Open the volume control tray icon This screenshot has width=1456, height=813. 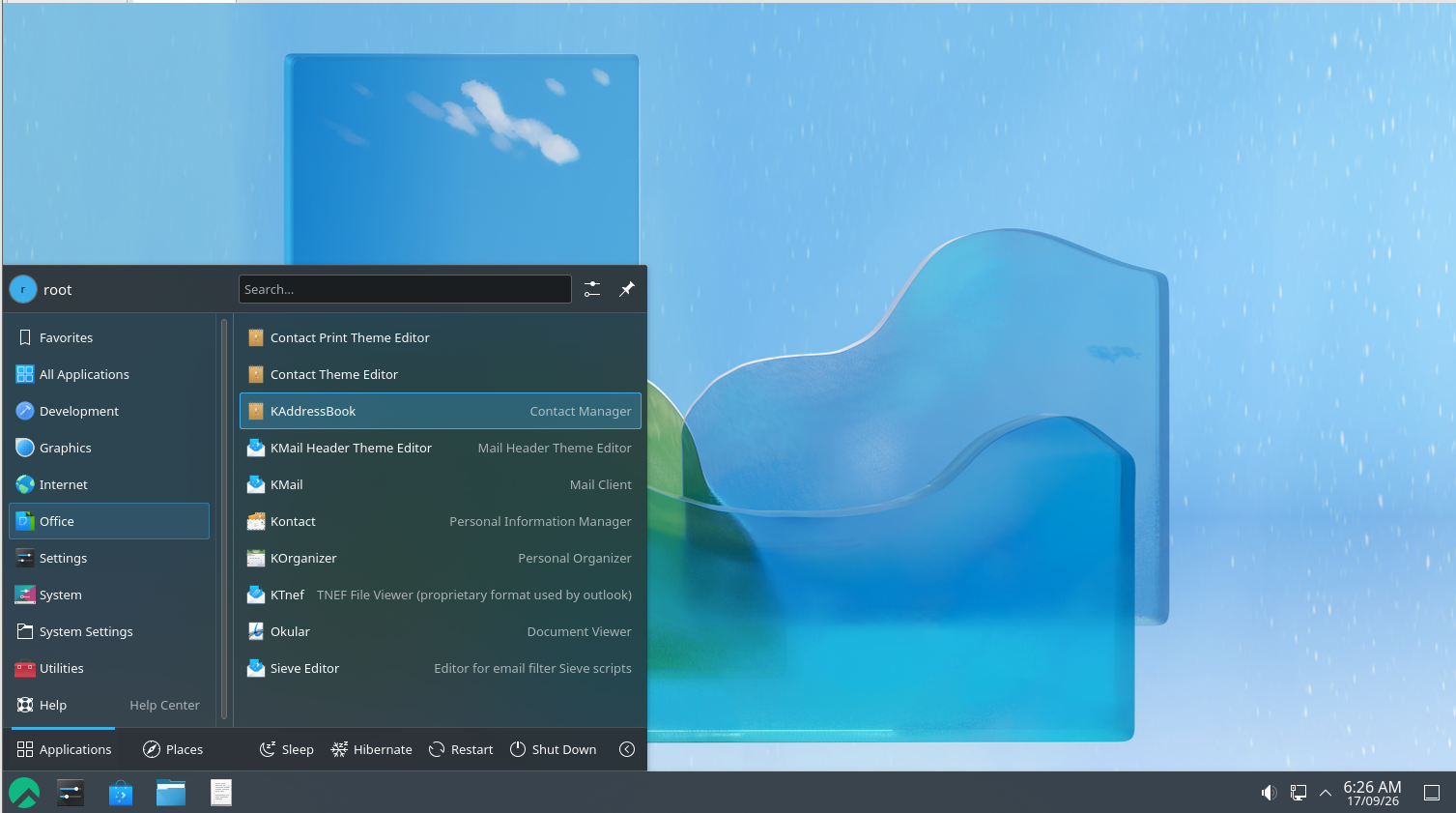(x=1270, y=793)
